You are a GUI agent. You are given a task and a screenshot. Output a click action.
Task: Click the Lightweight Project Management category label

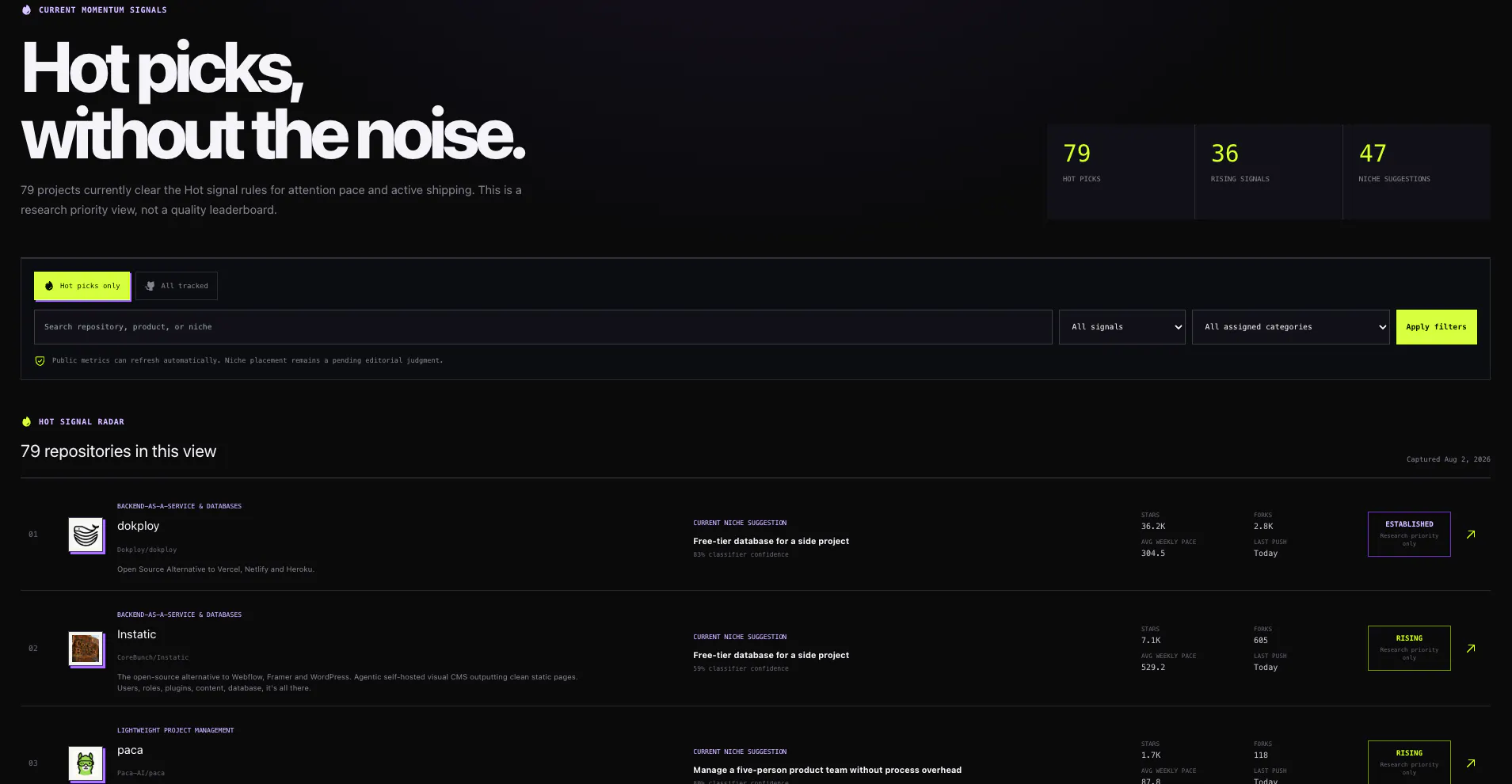176,730
